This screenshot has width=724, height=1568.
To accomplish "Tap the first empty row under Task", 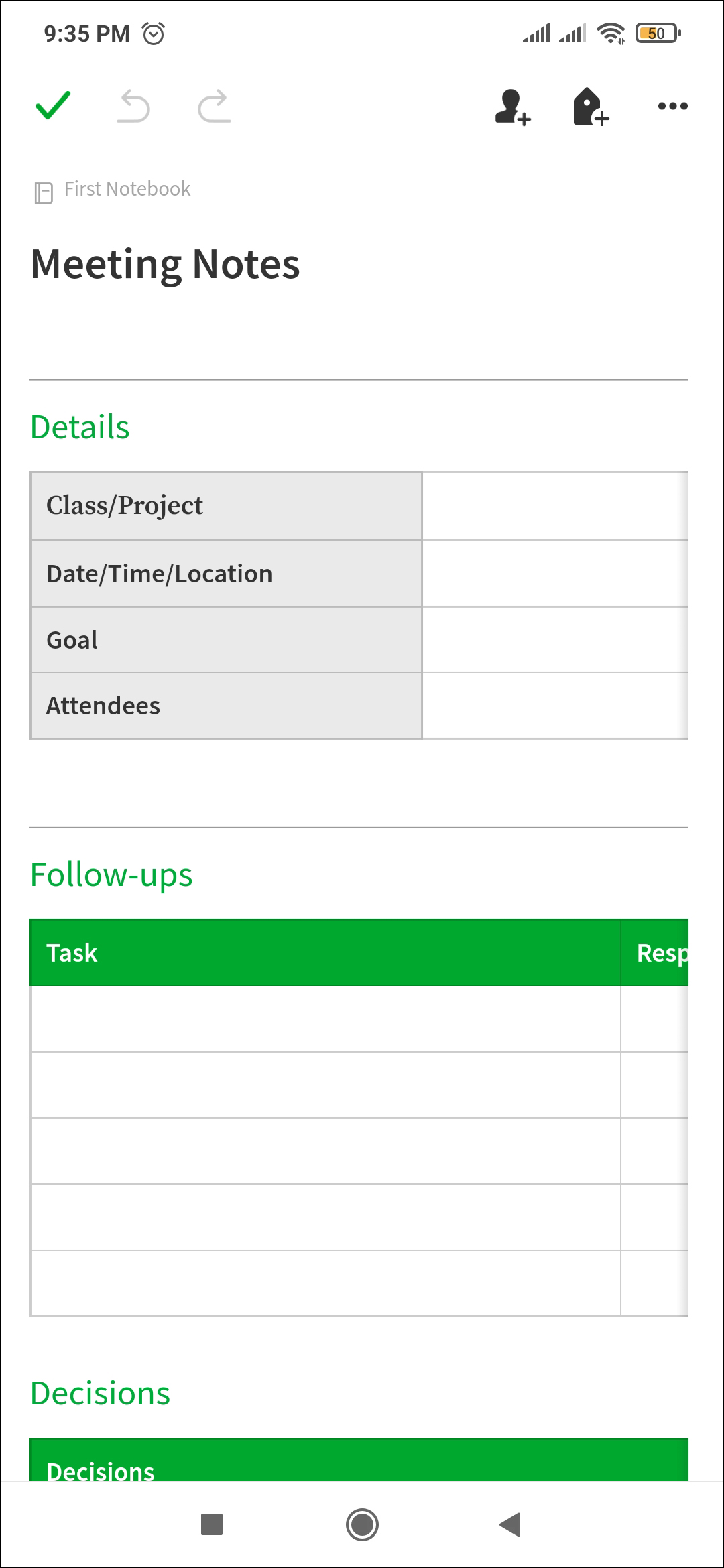I will pos(325,1019).
